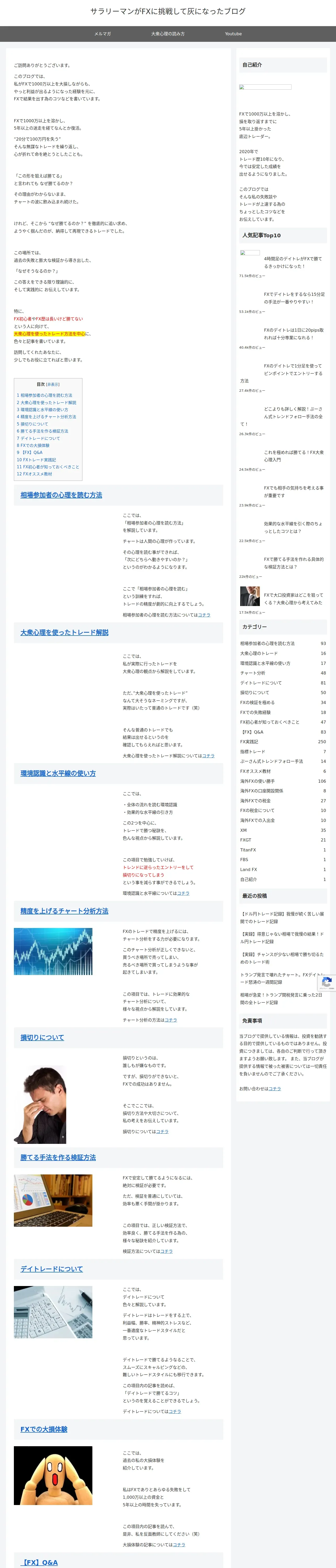Click businessman thumbnail in popular articles
Image resolution: width=336 pixels, height=1568 pixels.
click(x=249, y=596)
